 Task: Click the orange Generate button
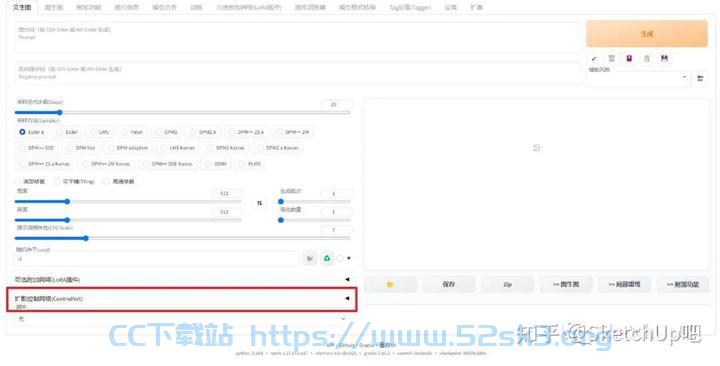(647, 34)
